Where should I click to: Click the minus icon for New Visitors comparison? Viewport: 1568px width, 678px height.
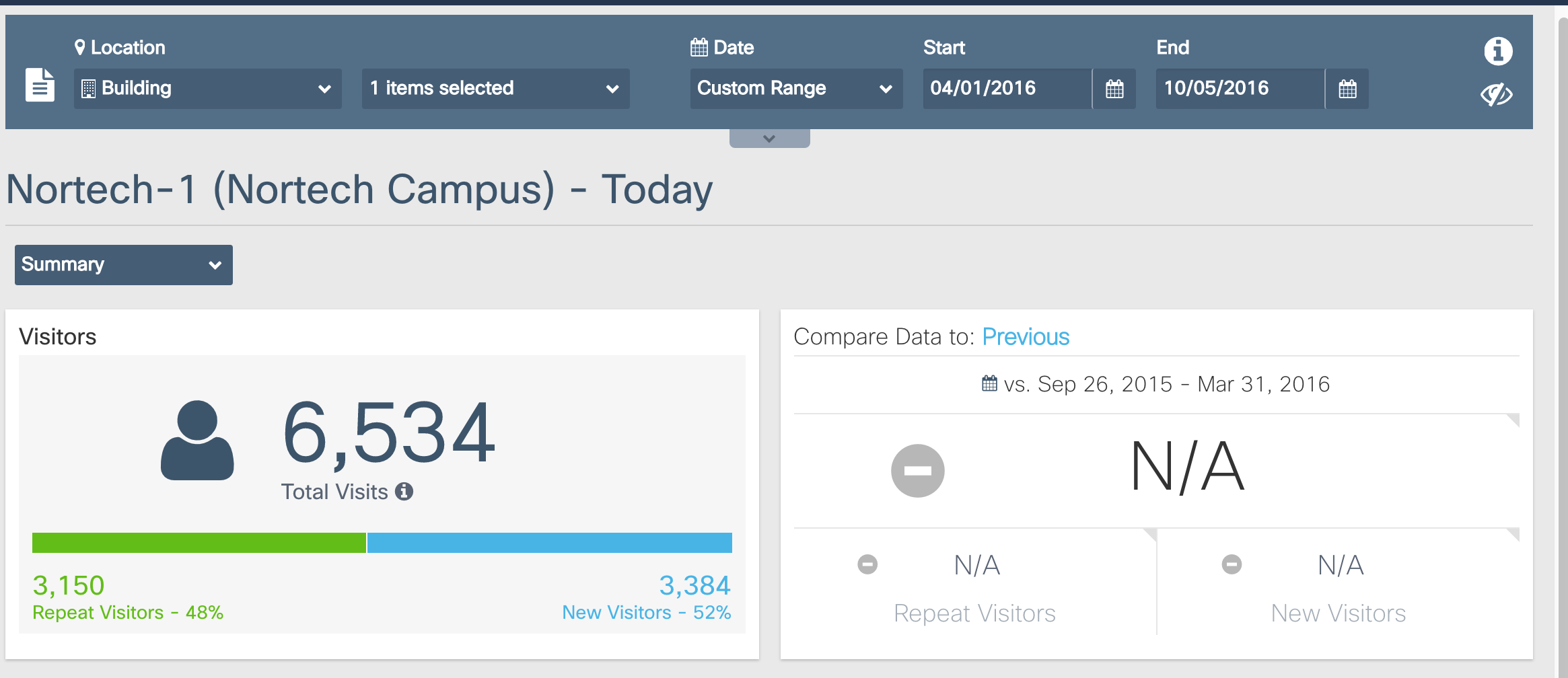point(1232,564)
